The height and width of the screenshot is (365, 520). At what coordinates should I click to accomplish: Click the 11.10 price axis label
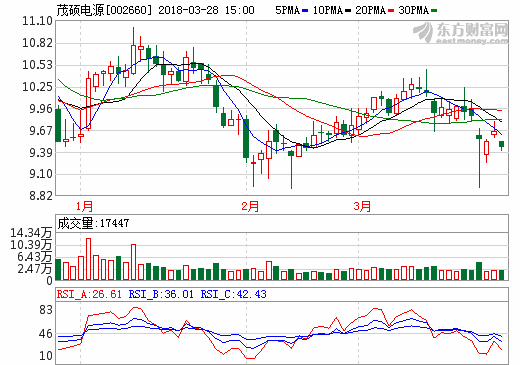pyautogui.click(x=37, y=21)
